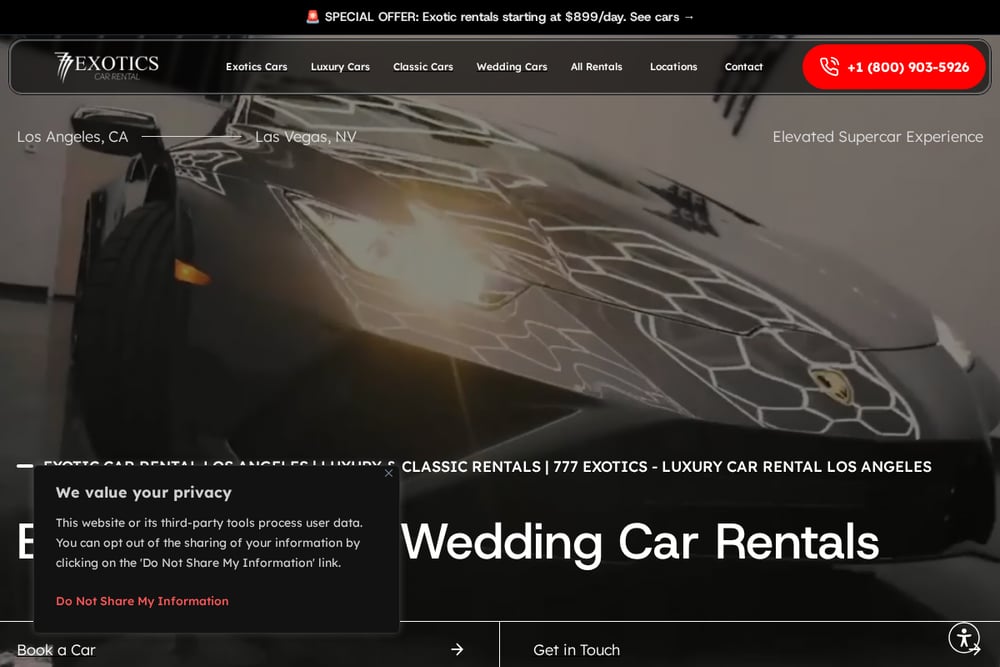Open the Luxury Cars menu item
The width and height of the screenshot is (1000, 667).
[x=340, y=66]
